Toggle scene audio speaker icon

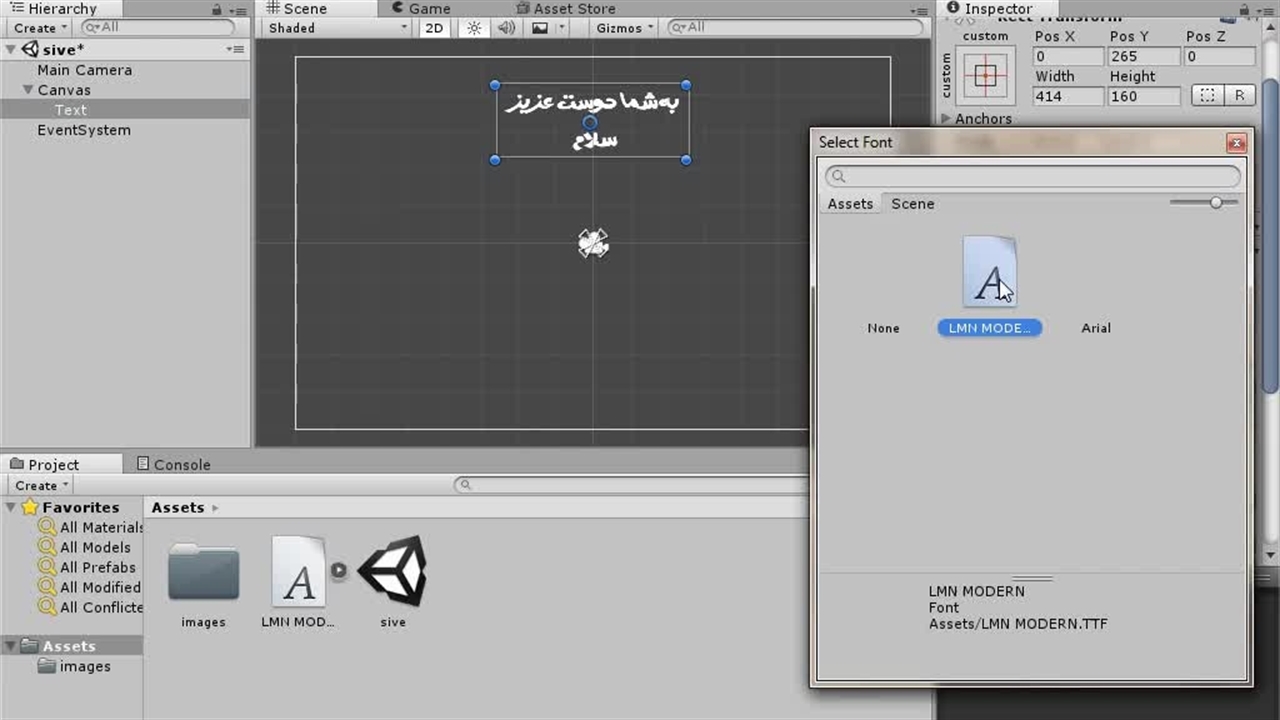click(507, 28)
